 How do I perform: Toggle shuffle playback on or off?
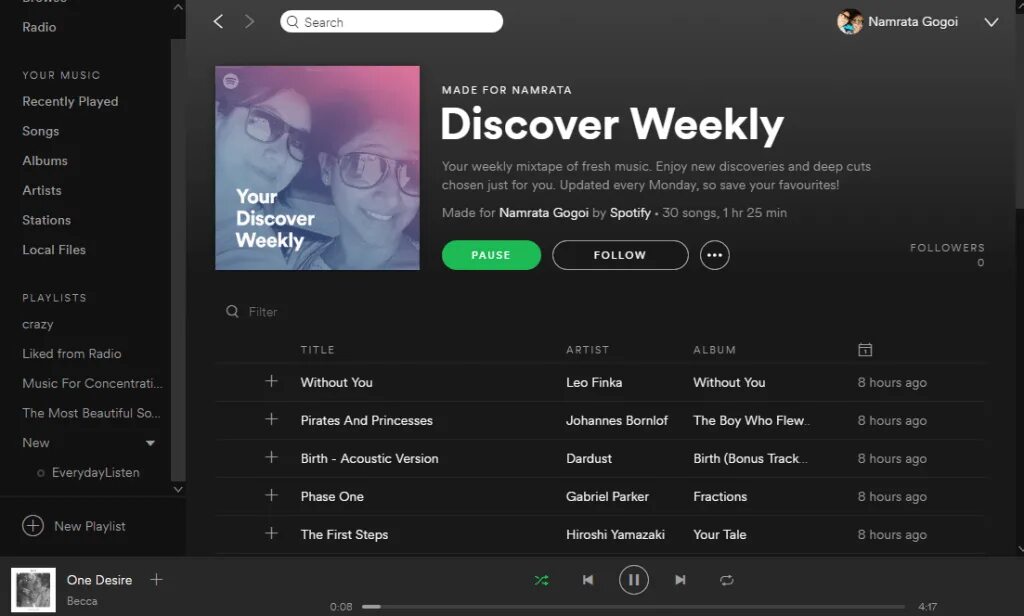[x=541, y=580]
